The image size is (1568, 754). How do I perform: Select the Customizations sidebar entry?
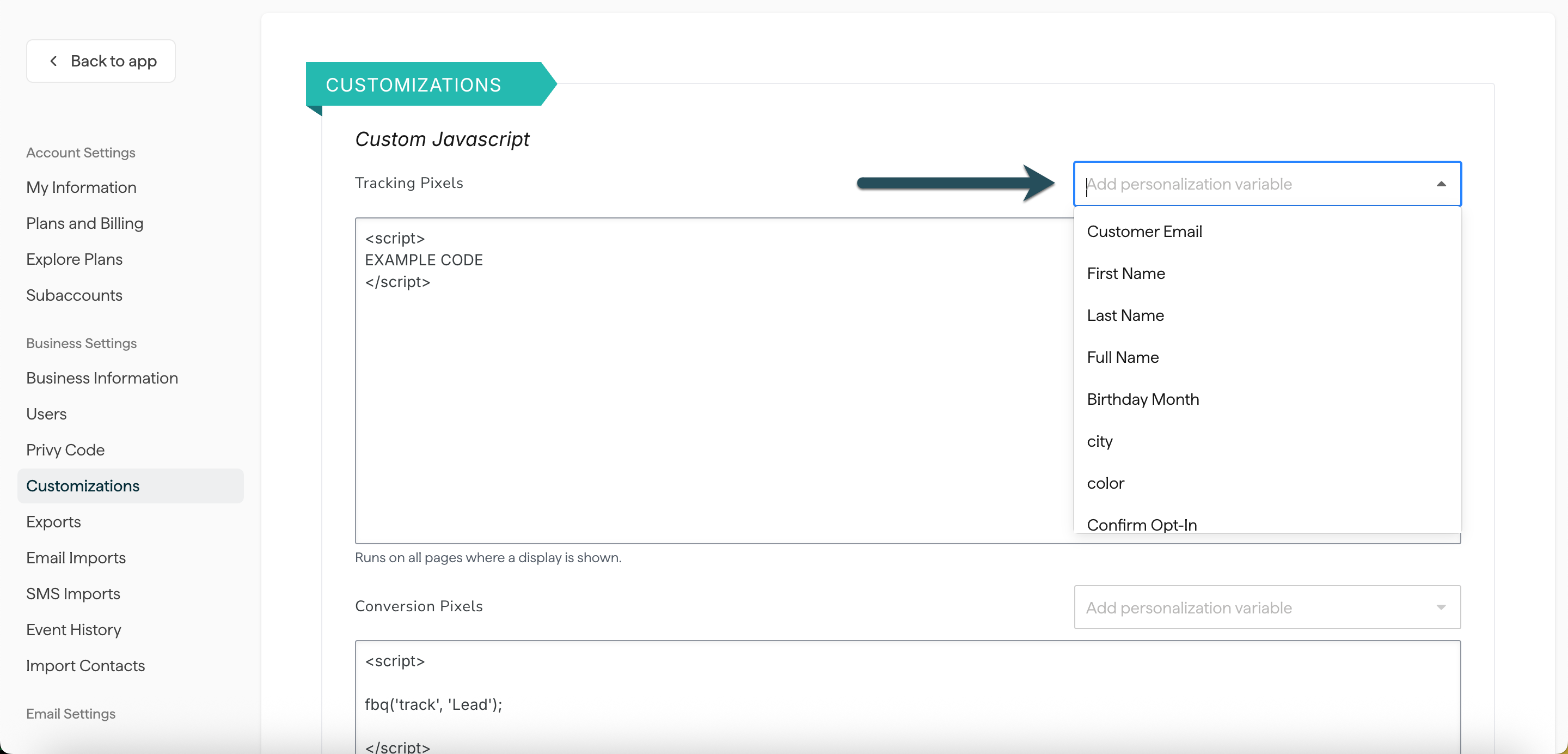[83, 485]
